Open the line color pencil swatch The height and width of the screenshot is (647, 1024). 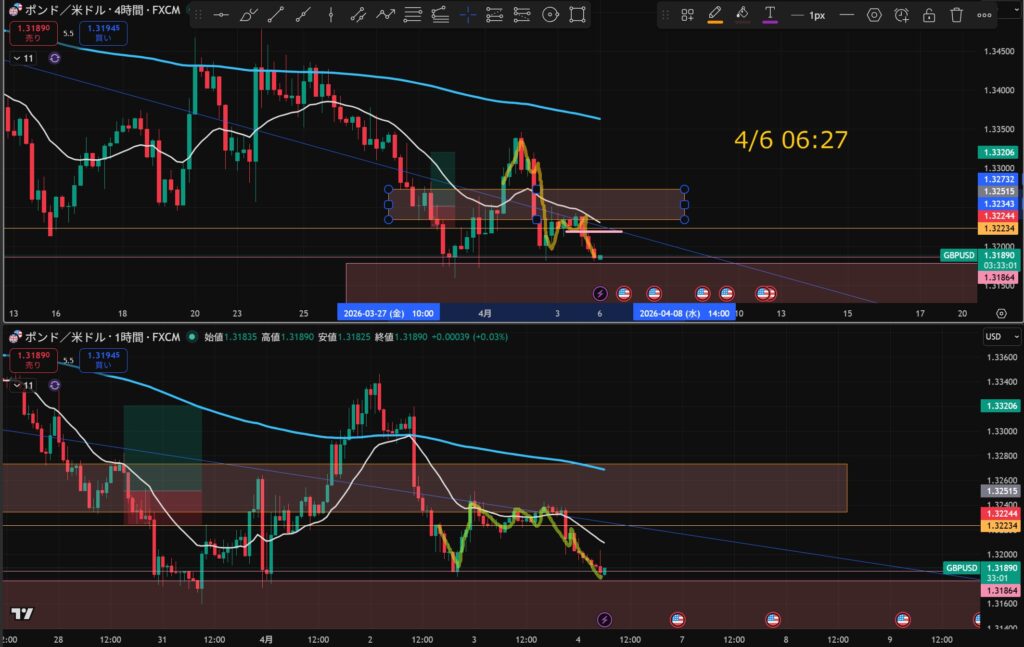coord(714,15)
